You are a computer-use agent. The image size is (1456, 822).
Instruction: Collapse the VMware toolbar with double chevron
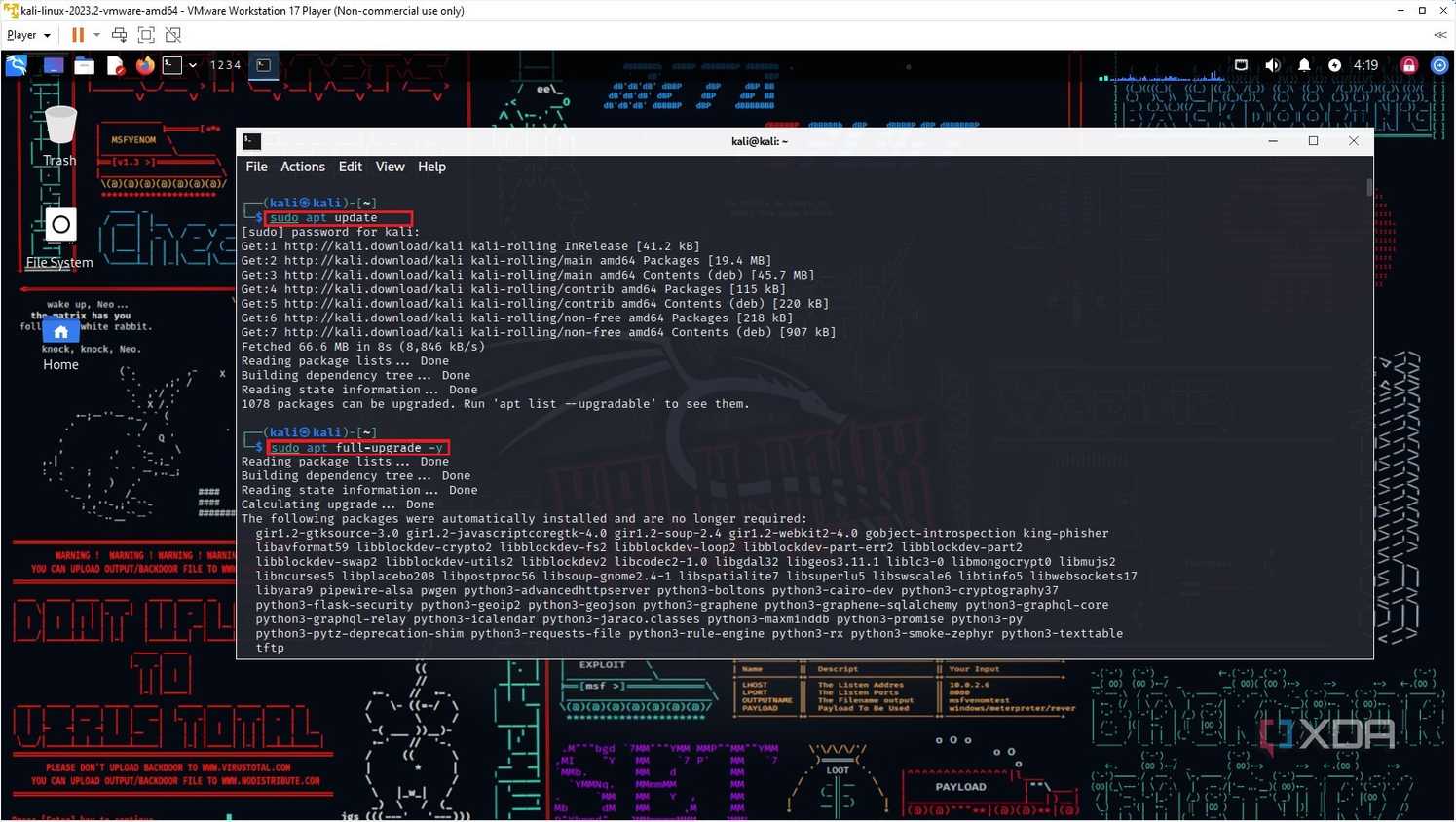pos(1439,35)
